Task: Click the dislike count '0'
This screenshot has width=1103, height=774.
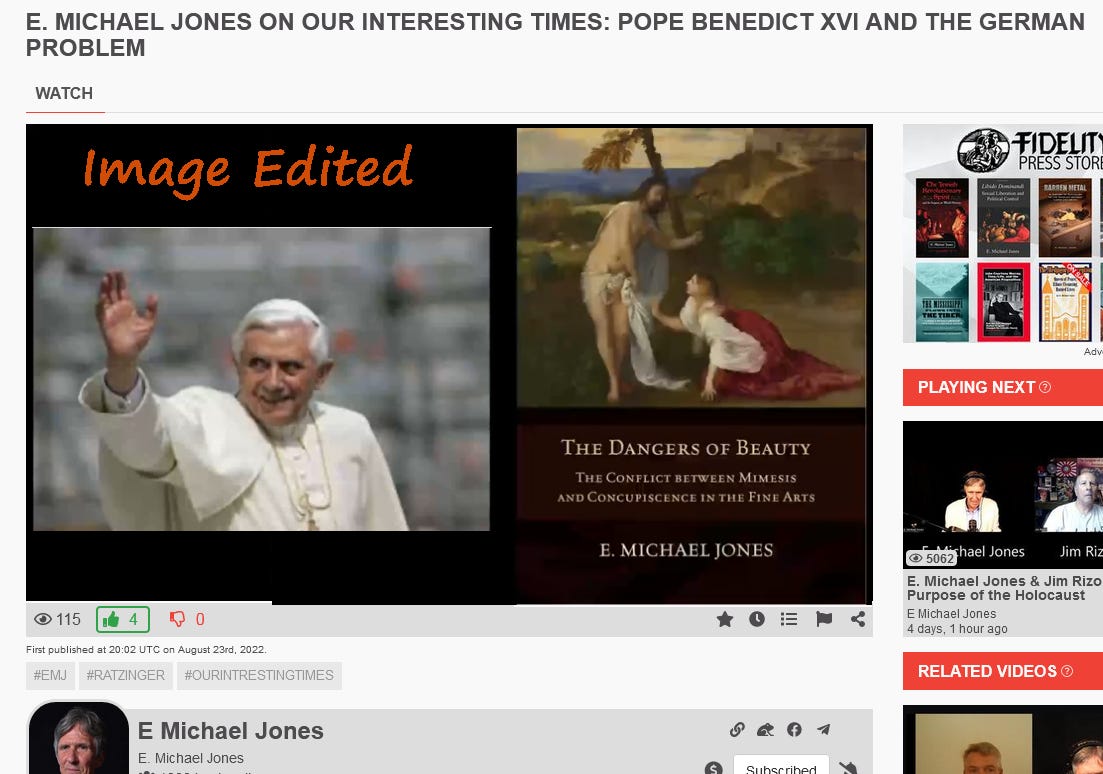Action: 200,619
